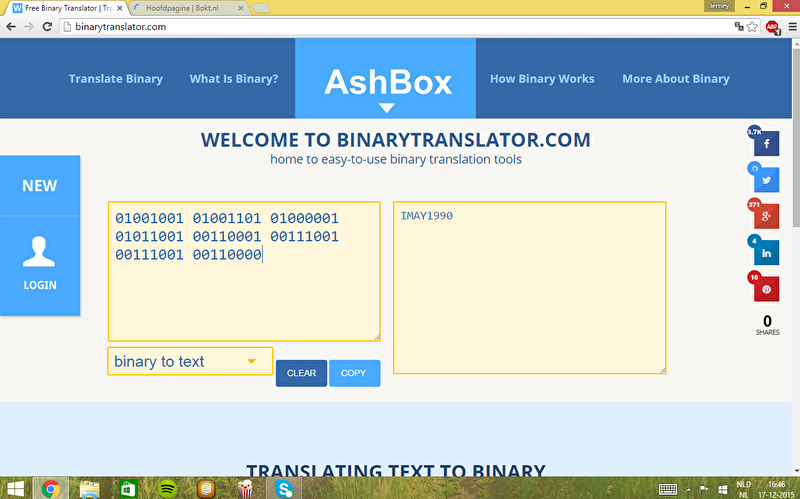Open More About Binary menu item
800x499 pixels.
(x=676, y=79)
